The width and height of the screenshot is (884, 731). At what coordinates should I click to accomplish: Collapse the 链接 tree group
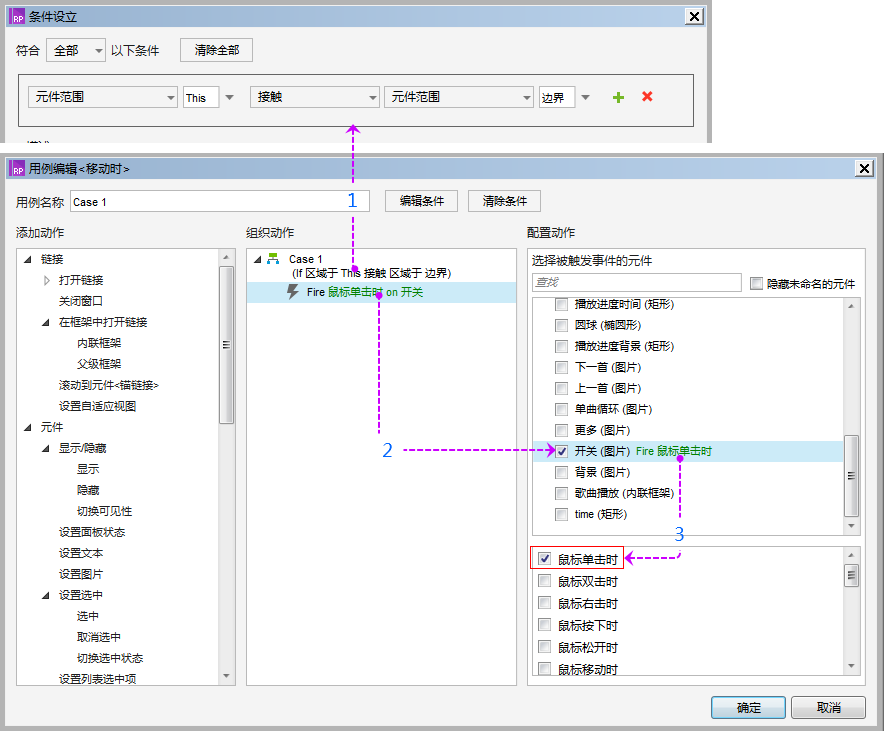pyautogui.click(x=28, y=259)
